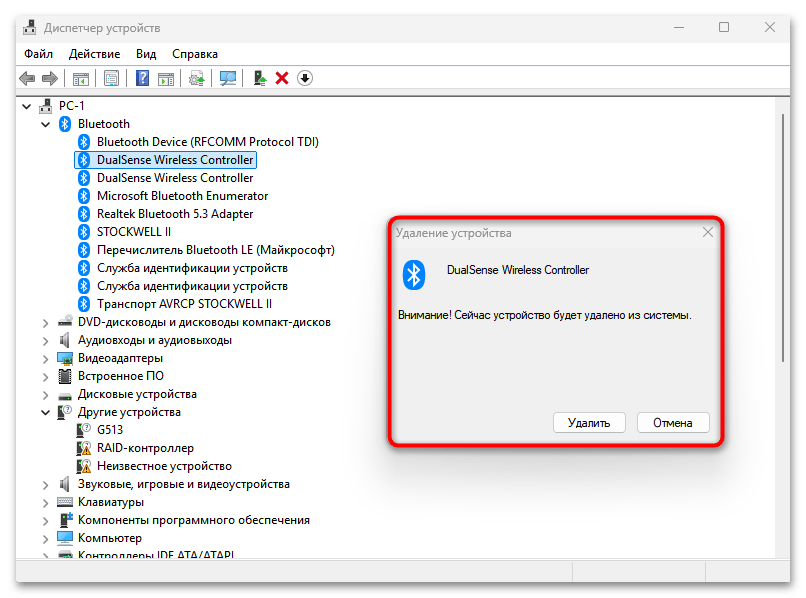The image size is (806, 598).
Task: Select Транспорт AVRCP STOCKWELL II
Action: [184, 304]
